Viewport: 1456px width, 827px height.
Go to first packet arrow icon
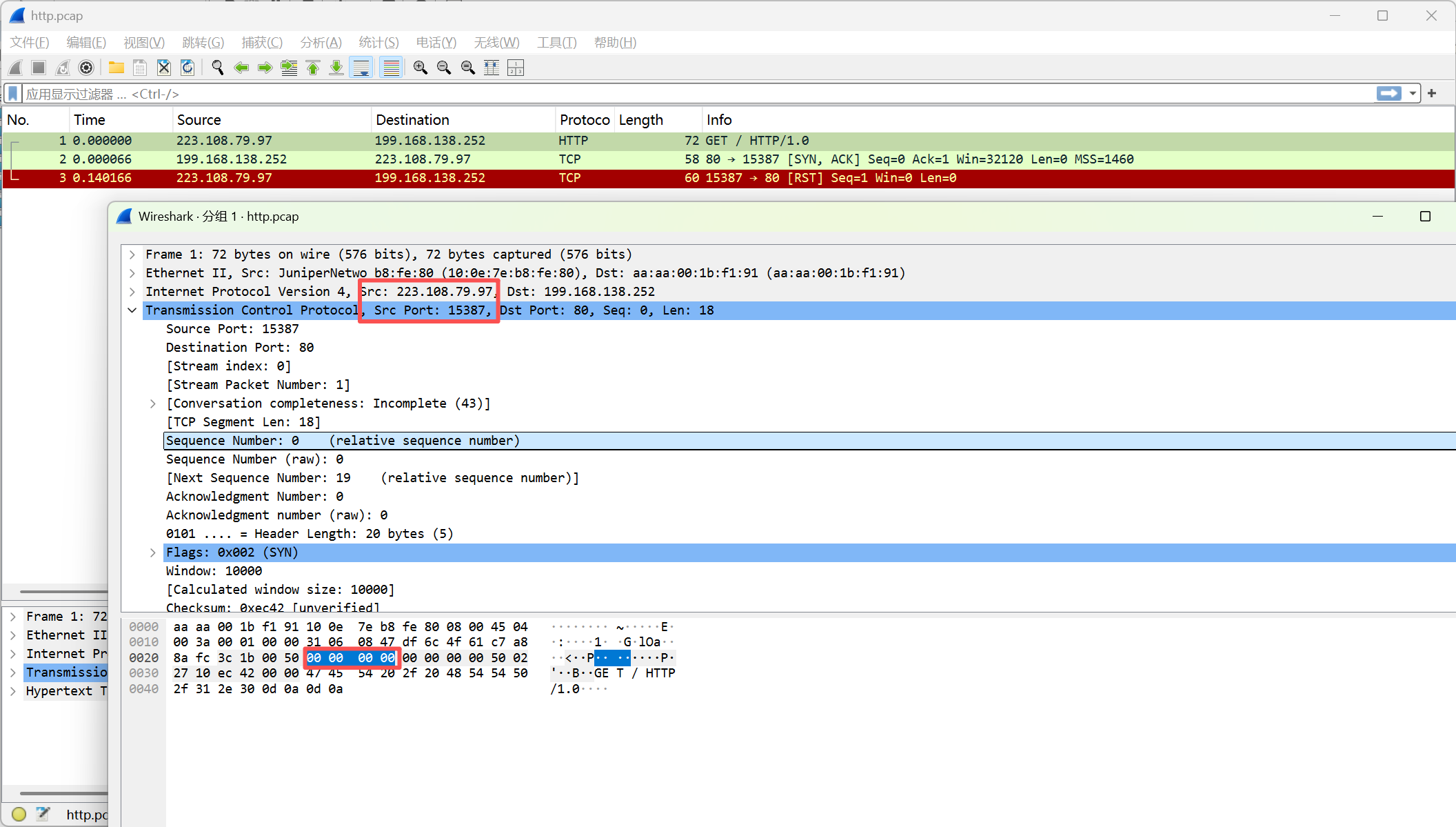313,68
